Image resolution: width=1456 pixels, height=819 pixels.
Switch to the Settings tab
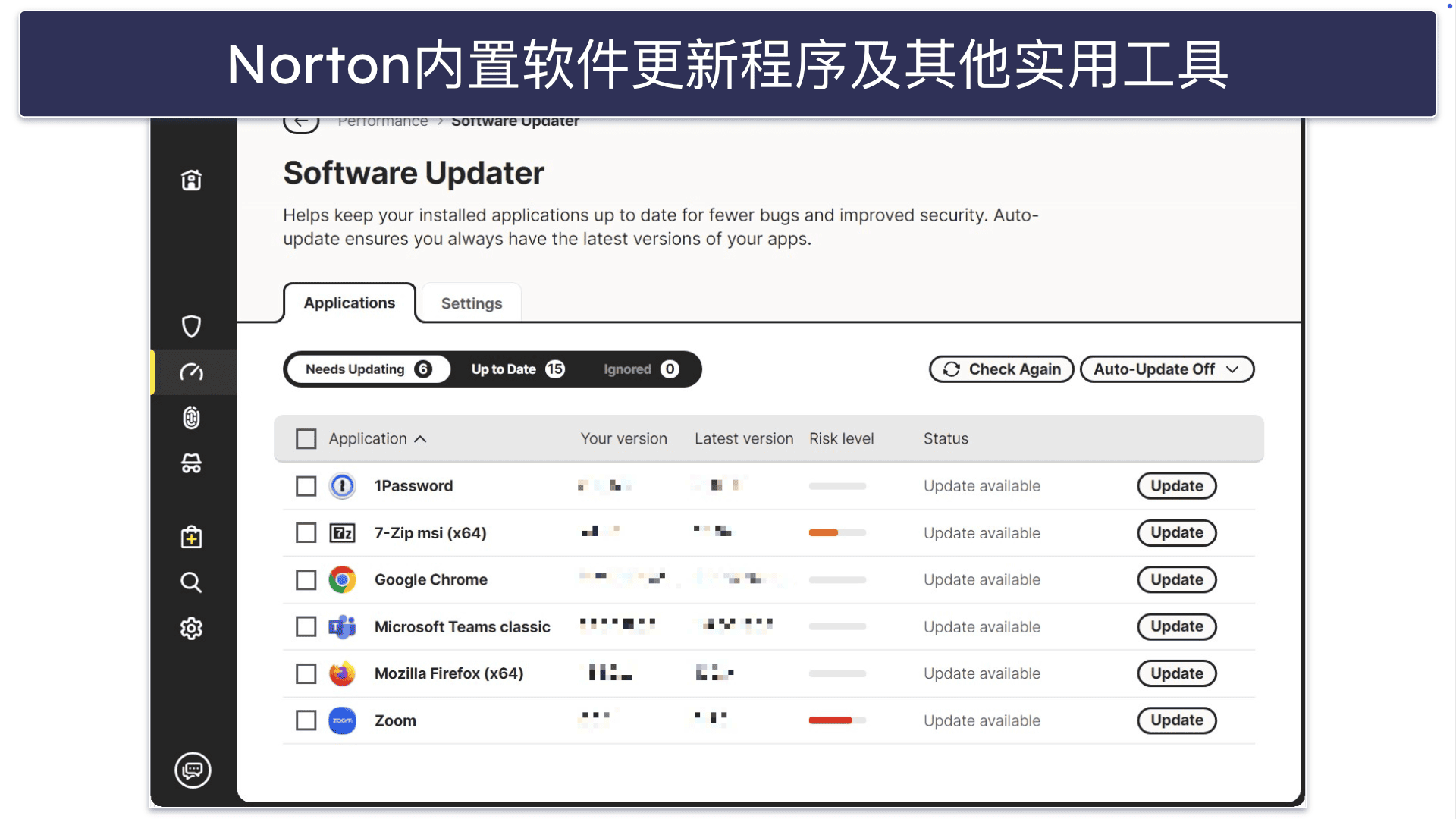pyautogui.click(x=472, y=303)
